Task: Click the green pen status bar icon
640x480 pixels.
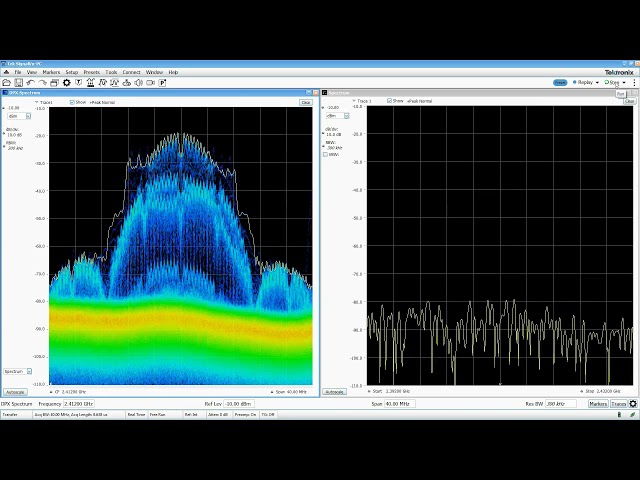Action: pyautogui.click(x=632, y=415)
